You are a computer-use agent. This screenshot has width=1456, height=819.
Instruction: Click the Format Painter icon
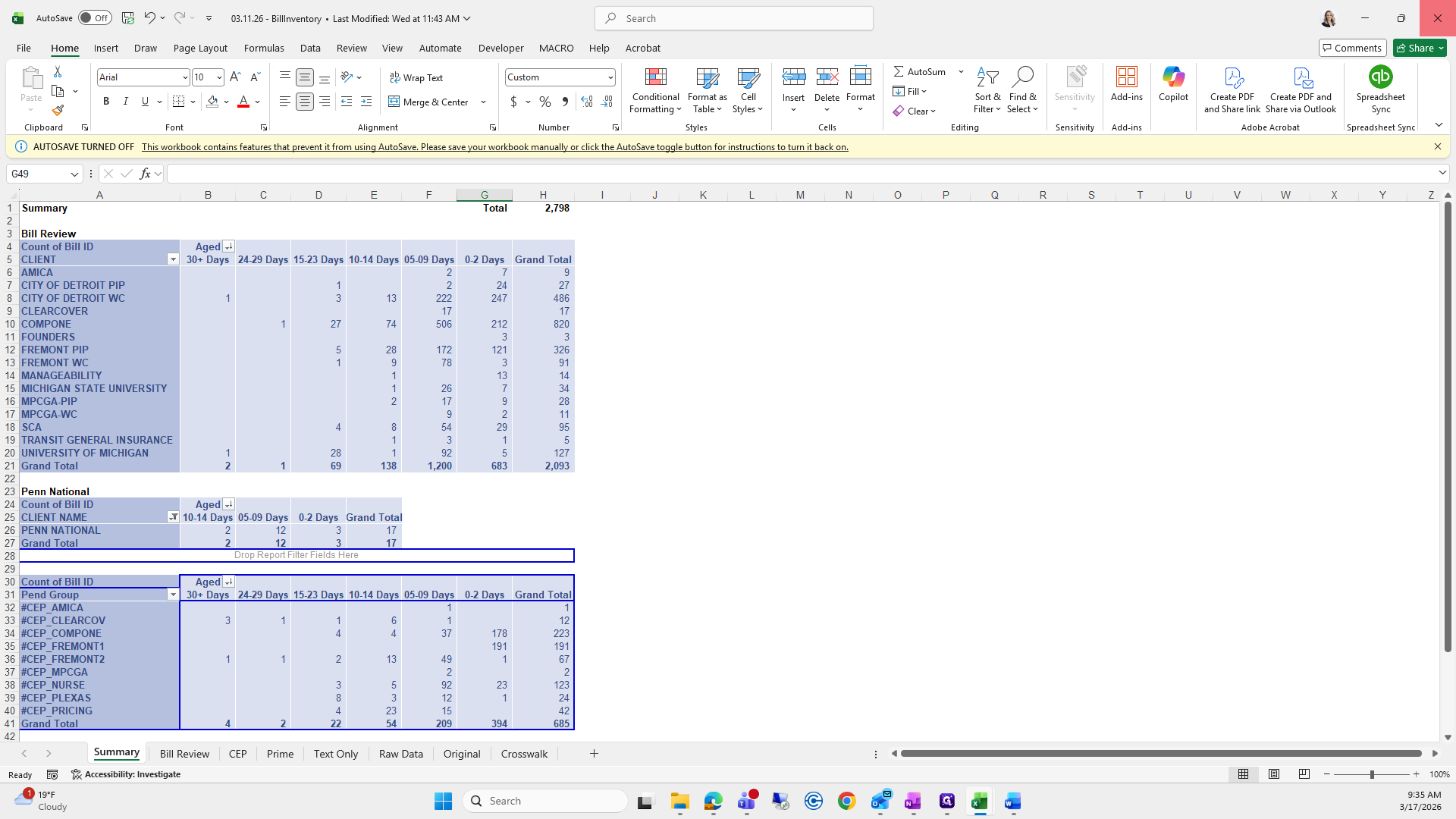[58, 111]
